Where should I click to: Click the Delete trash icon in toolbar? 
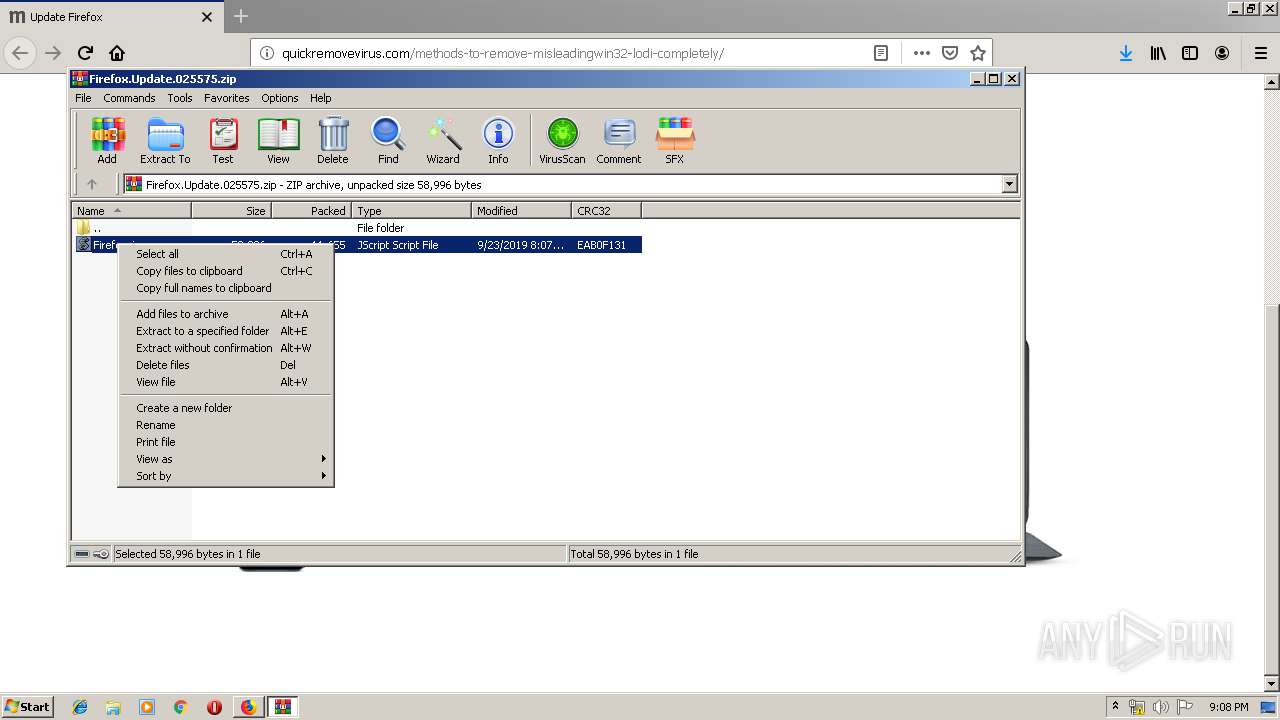333,140
